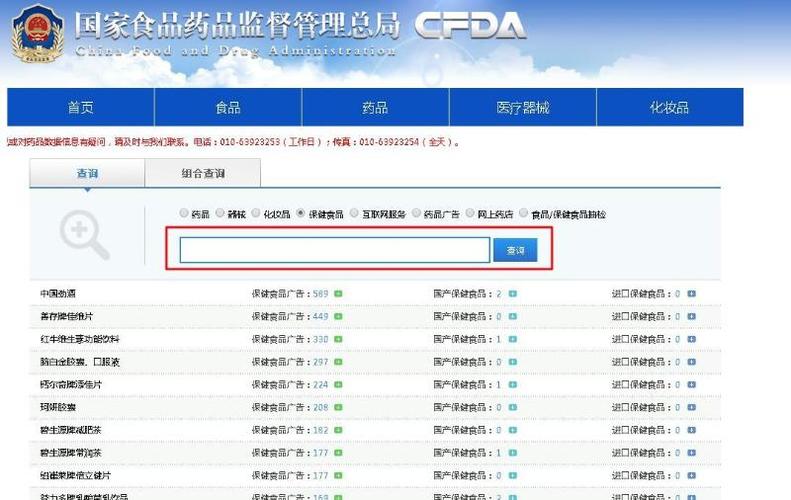Click green plus icon beside ad count 297
The width and height of the screenshot is (791, 500).
(338, 362)
